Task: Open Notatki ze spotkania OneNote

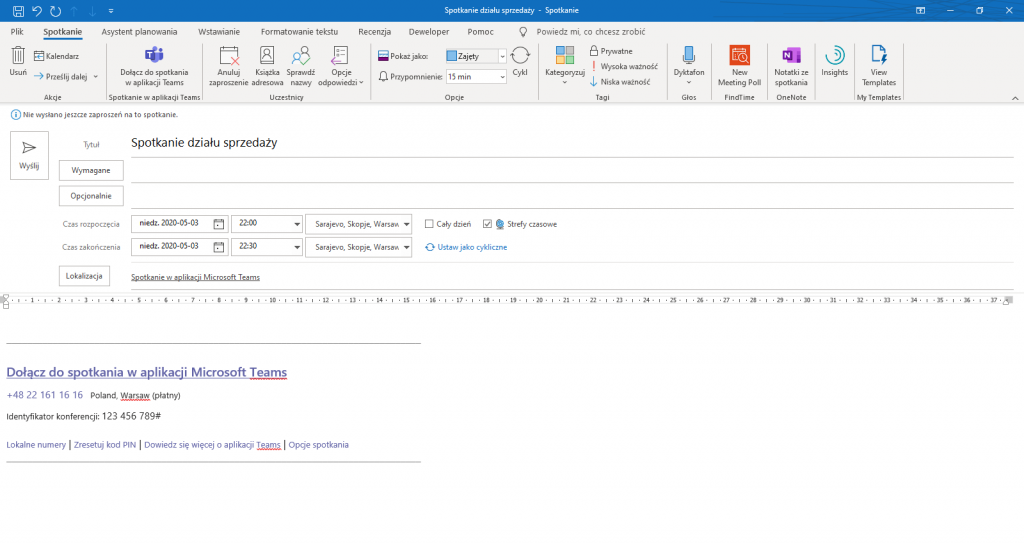Action: click(790, 56)
